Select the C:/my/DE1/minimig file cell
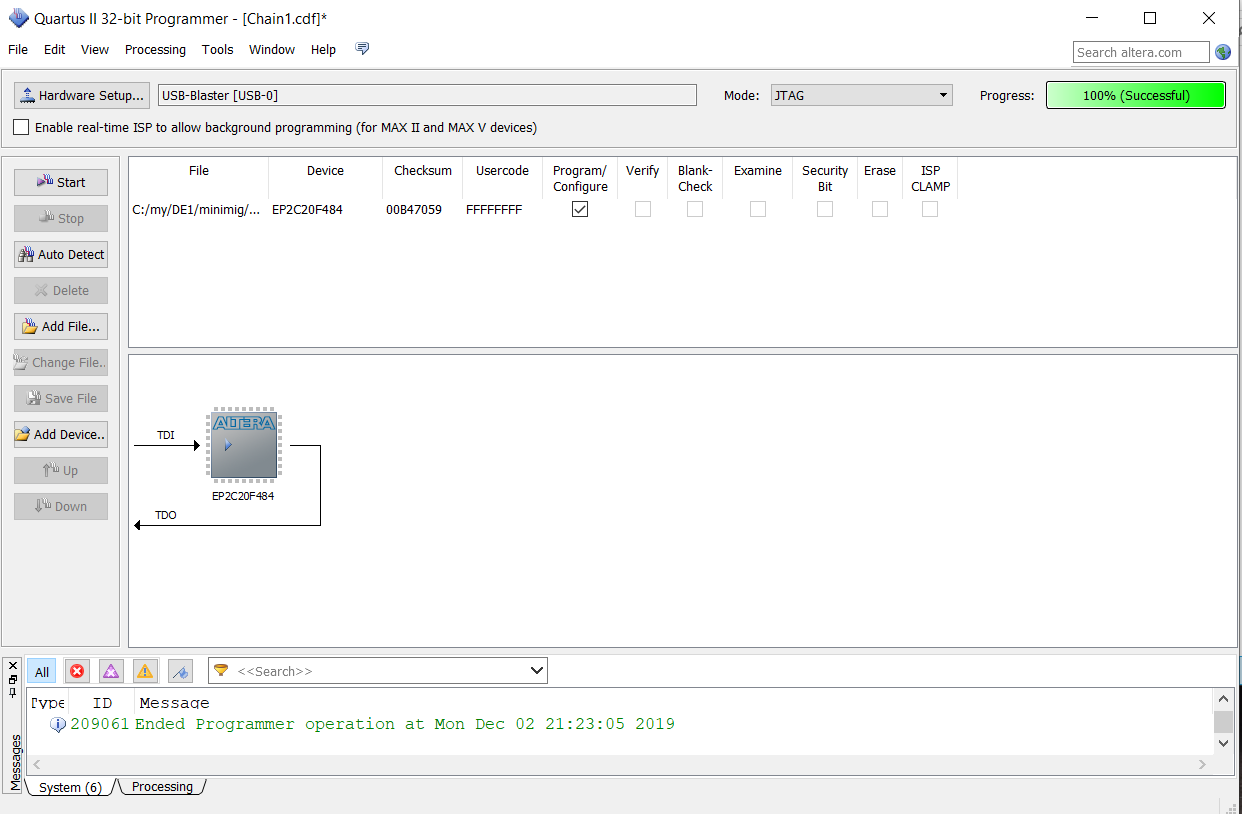 (196, 210)
